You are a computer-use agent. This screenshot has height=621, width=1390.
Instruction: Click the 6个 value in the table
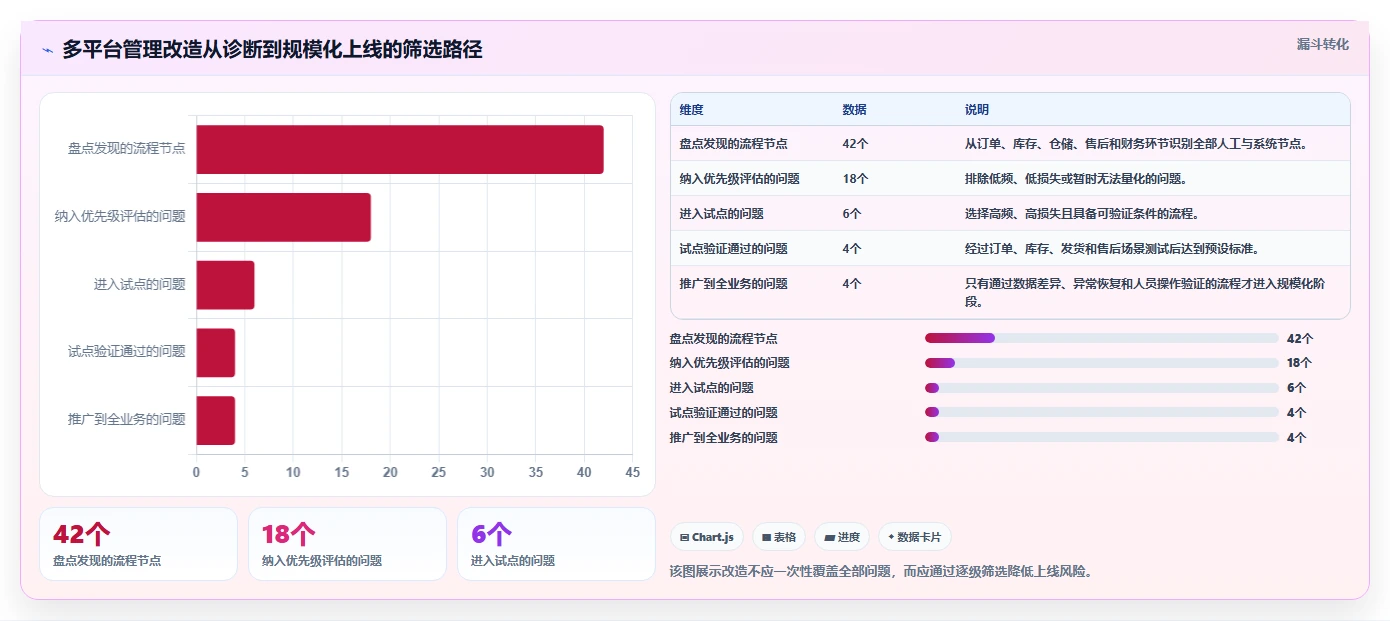point(853,214)
